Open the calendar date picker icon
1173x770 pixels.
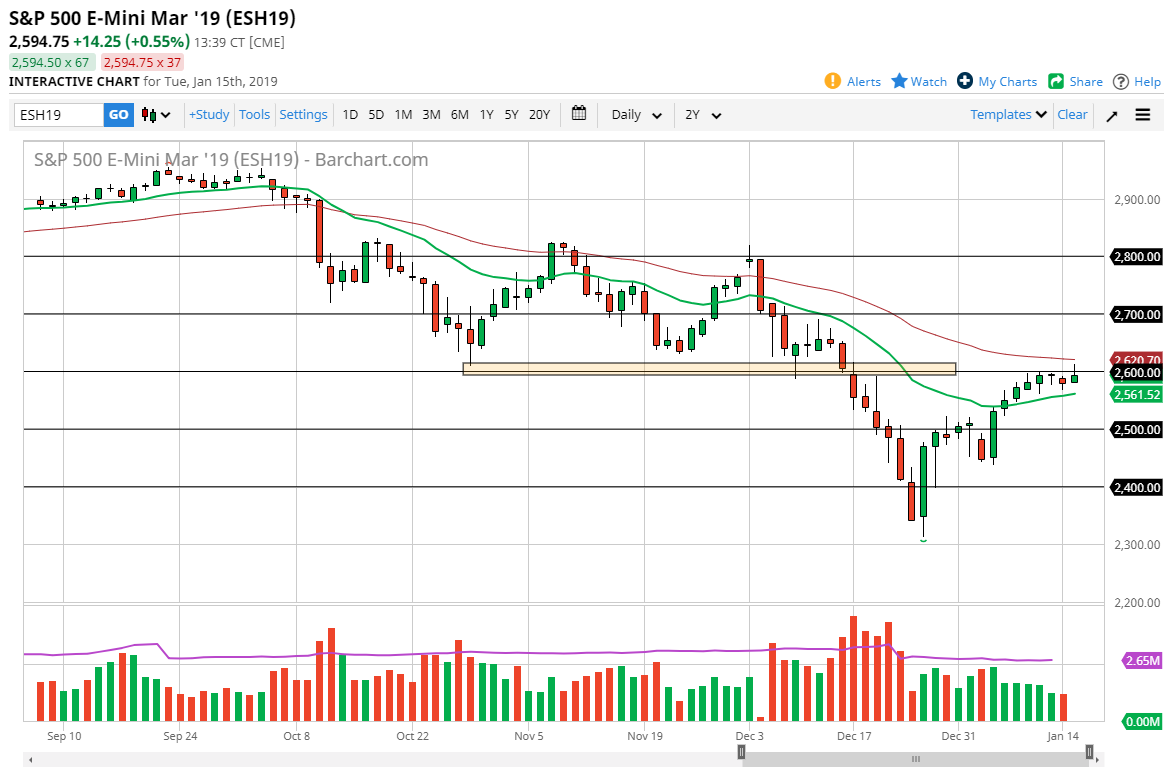click(x=579, y=114)
